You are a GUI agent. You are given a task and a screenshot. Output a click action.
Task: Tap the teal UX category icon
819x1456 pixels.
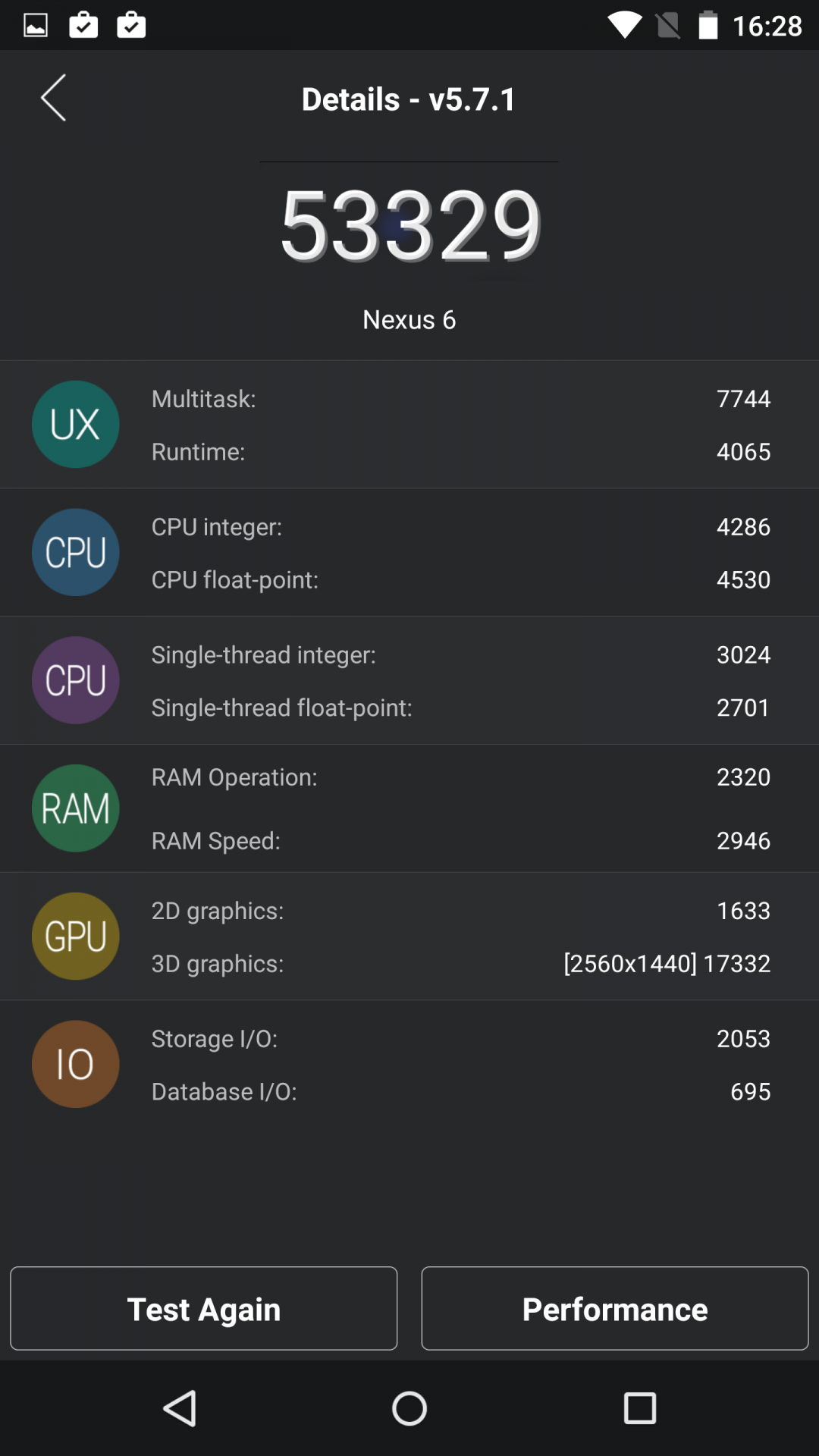click(75, 424)
